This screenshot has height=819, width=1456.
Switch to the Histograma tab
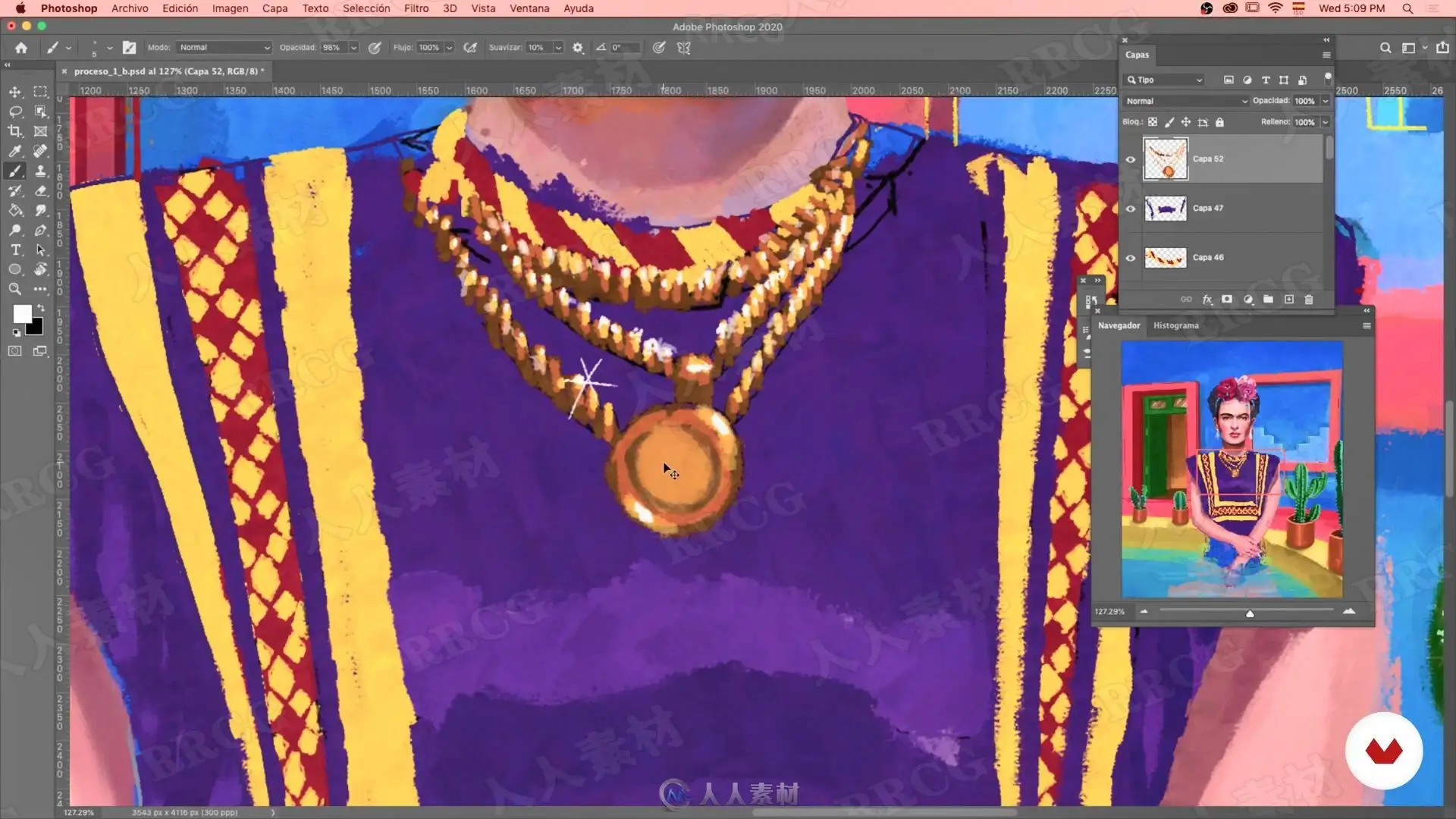pos(1175,325)
